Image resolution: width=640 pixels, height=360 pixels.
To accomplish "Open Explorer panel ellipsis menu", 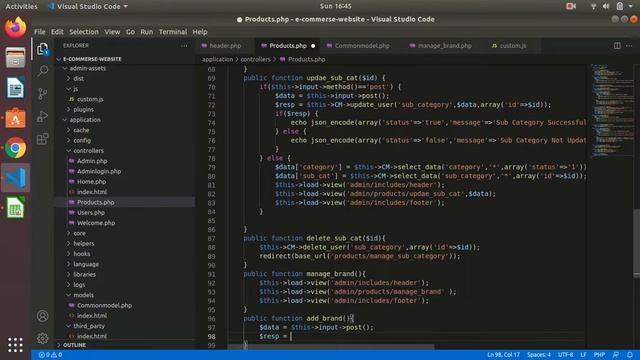I will (x=184, y=46).
